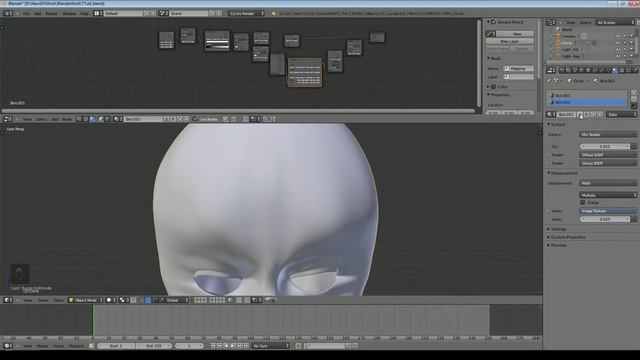Click the grease pencil draw icon beside New
This screenshot has width=640, height=360.
point(491,34)
